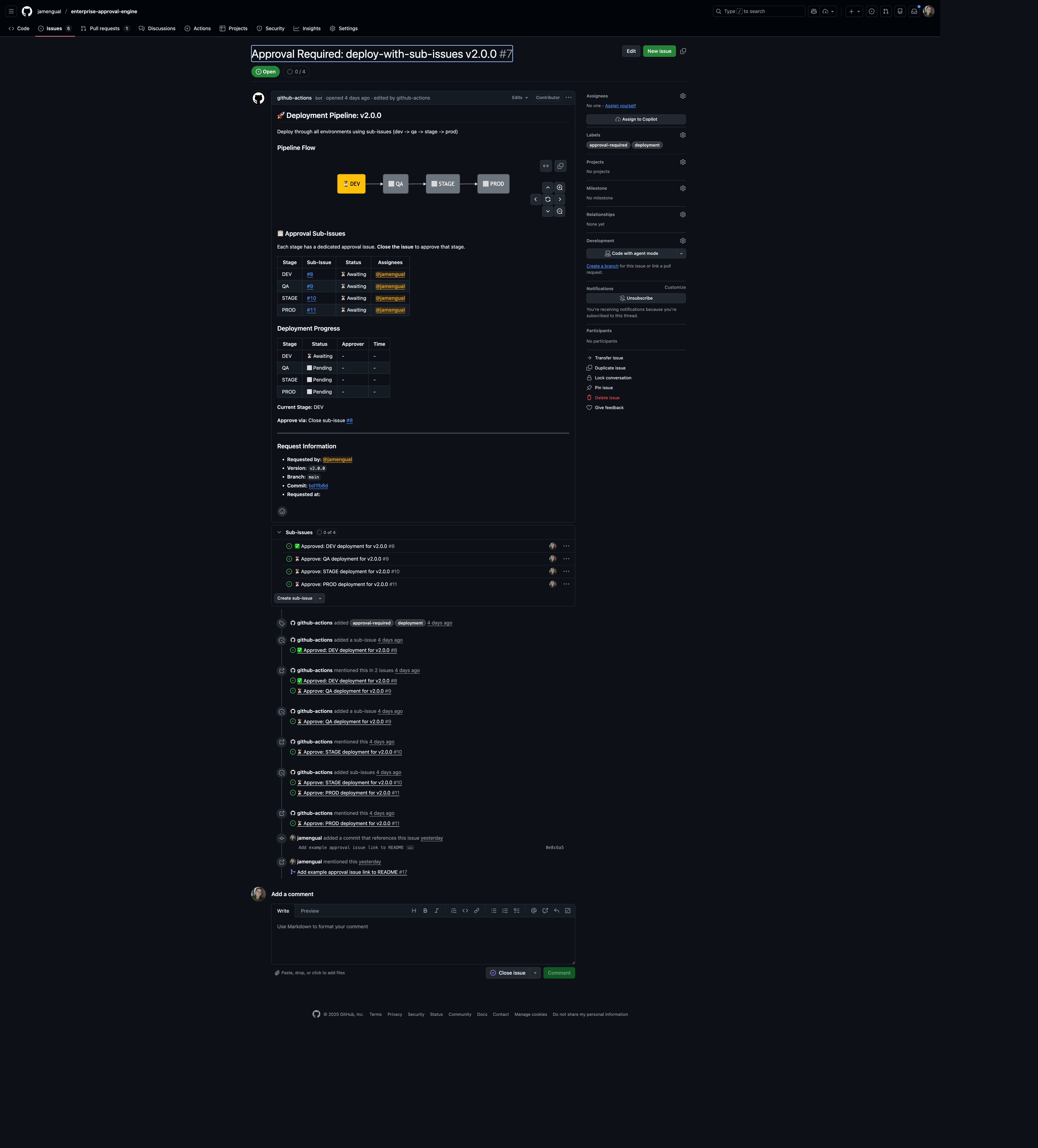This screenshot has height=1148, width=1038.
Task: Copy issue link icon beside New issue
Action: tap(683, 51)
